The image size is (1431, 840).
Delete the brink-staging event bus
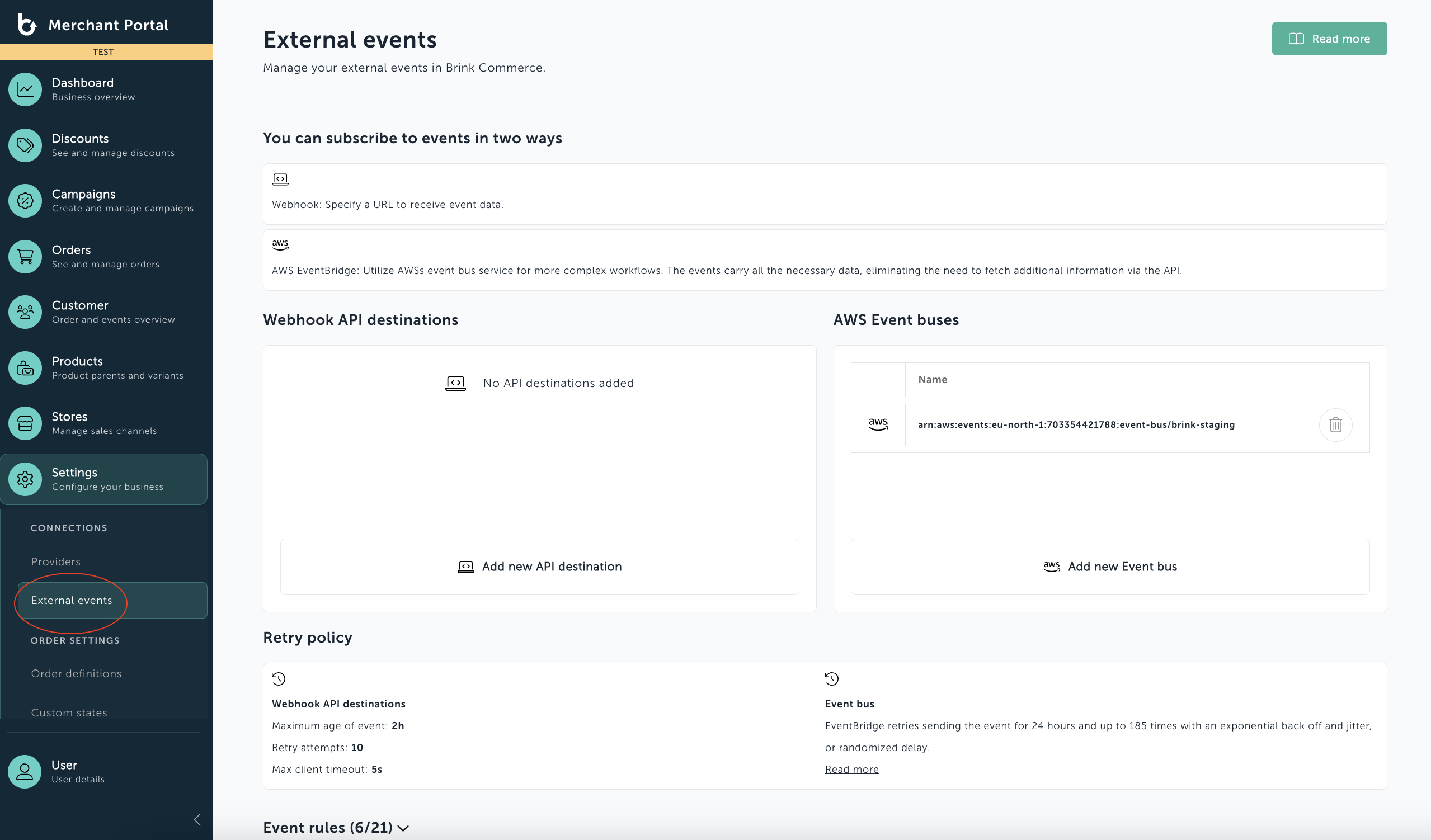pos(1335,424)
